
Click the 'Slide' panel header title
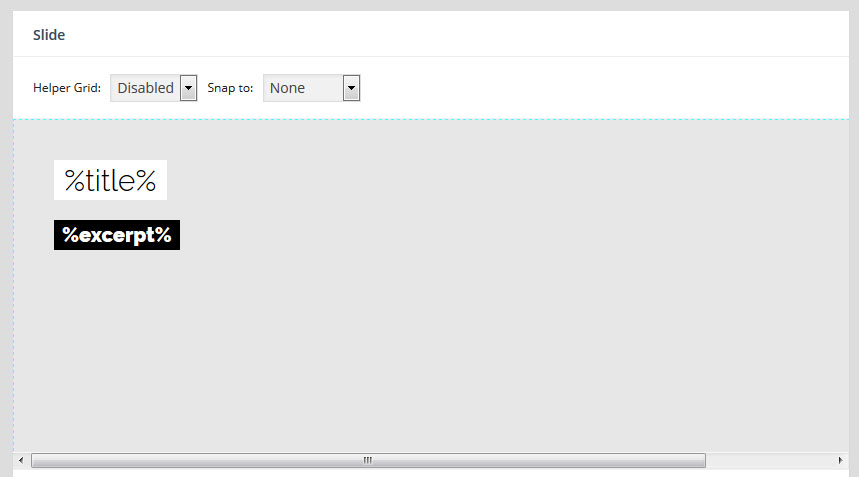[49, 35]
